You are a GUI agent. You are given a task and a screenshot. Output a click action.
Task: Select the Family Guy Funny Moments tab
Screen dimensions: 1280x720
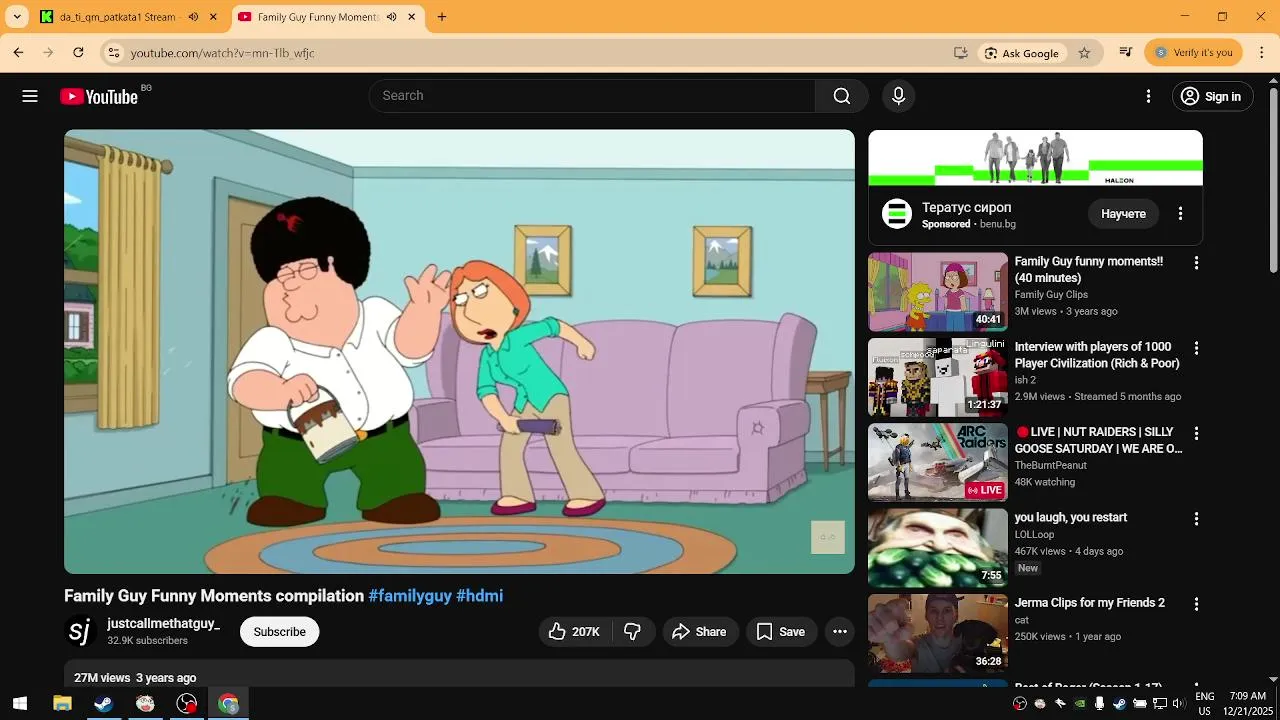point(318,17)
